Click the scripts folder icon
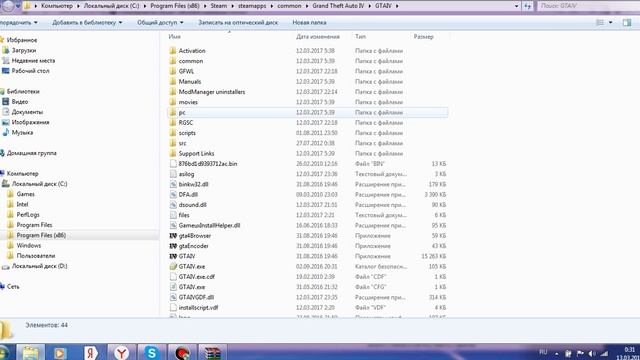 point(173,133)
